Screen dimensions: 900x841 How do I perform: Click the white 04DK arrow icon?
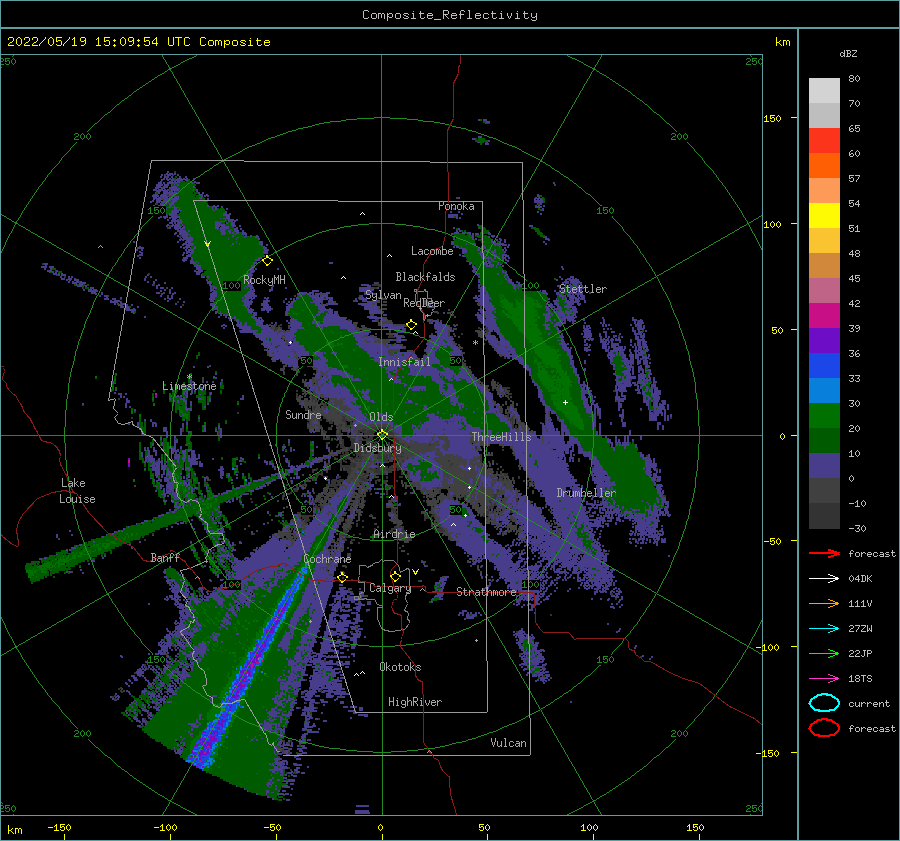(824, 578)
